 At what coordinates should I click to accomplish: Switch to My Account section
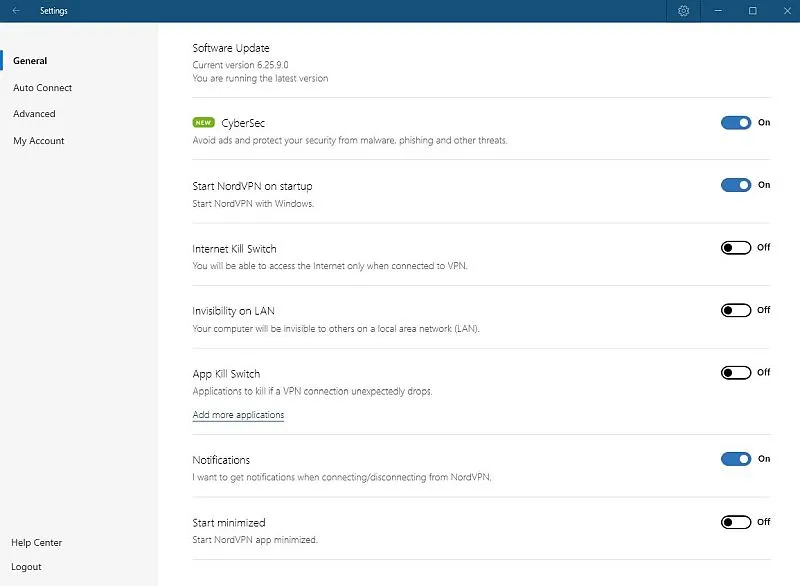[x=38, y=140]
